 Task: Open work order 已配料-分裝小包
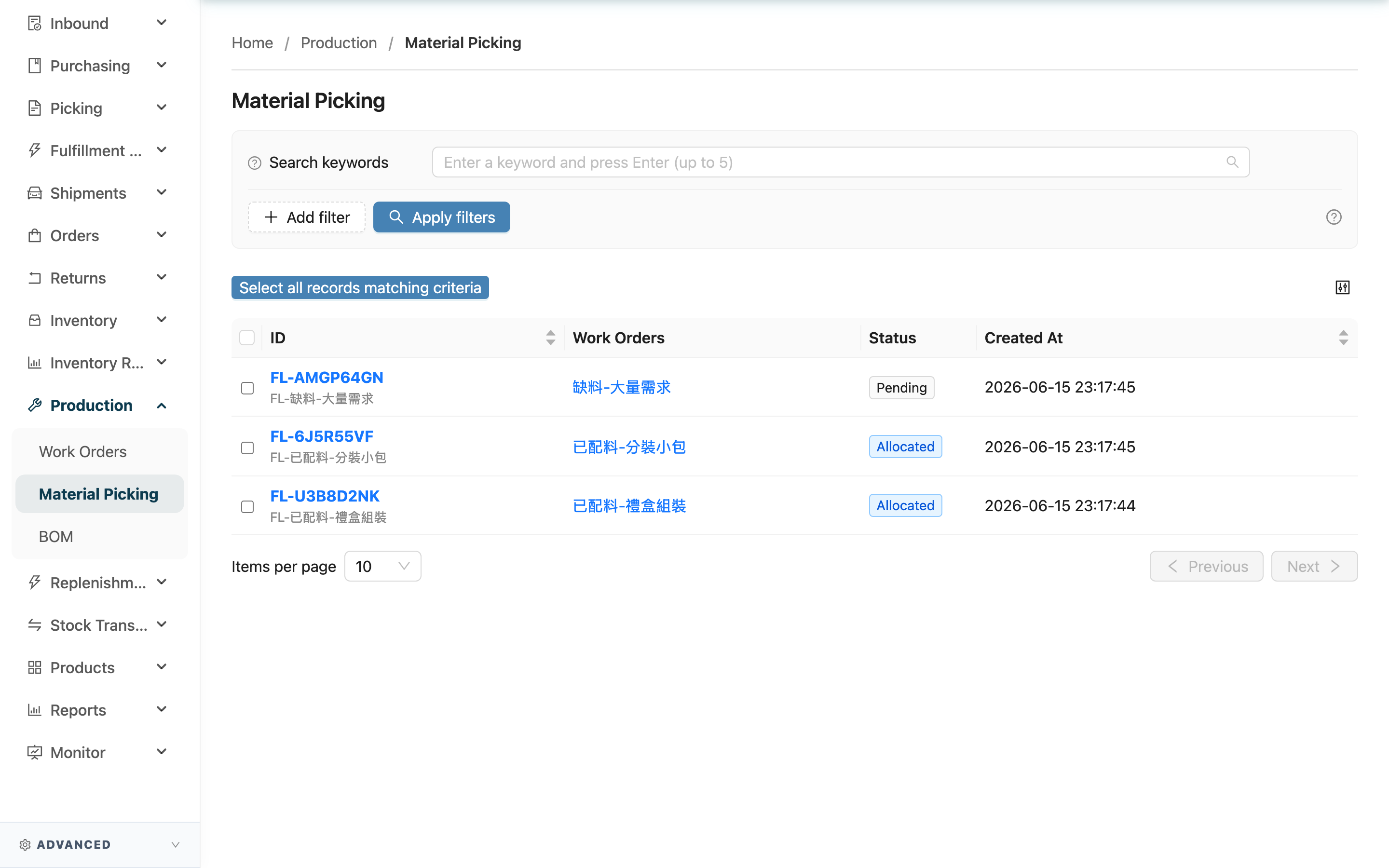pos(629,447)
